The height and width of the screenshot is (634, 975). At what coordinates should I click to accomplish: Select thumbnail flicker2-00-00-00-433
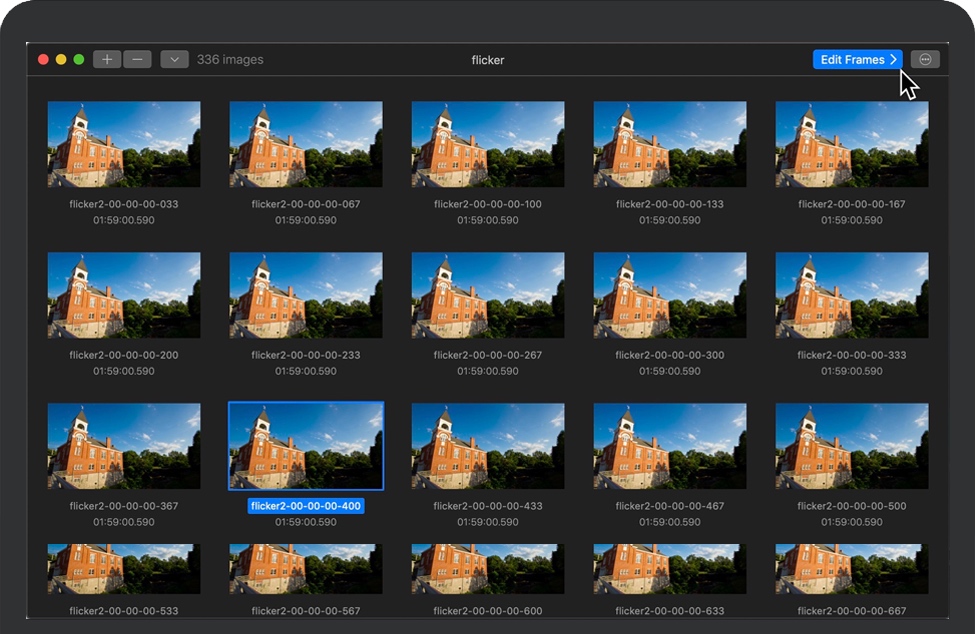pos(488,446)
